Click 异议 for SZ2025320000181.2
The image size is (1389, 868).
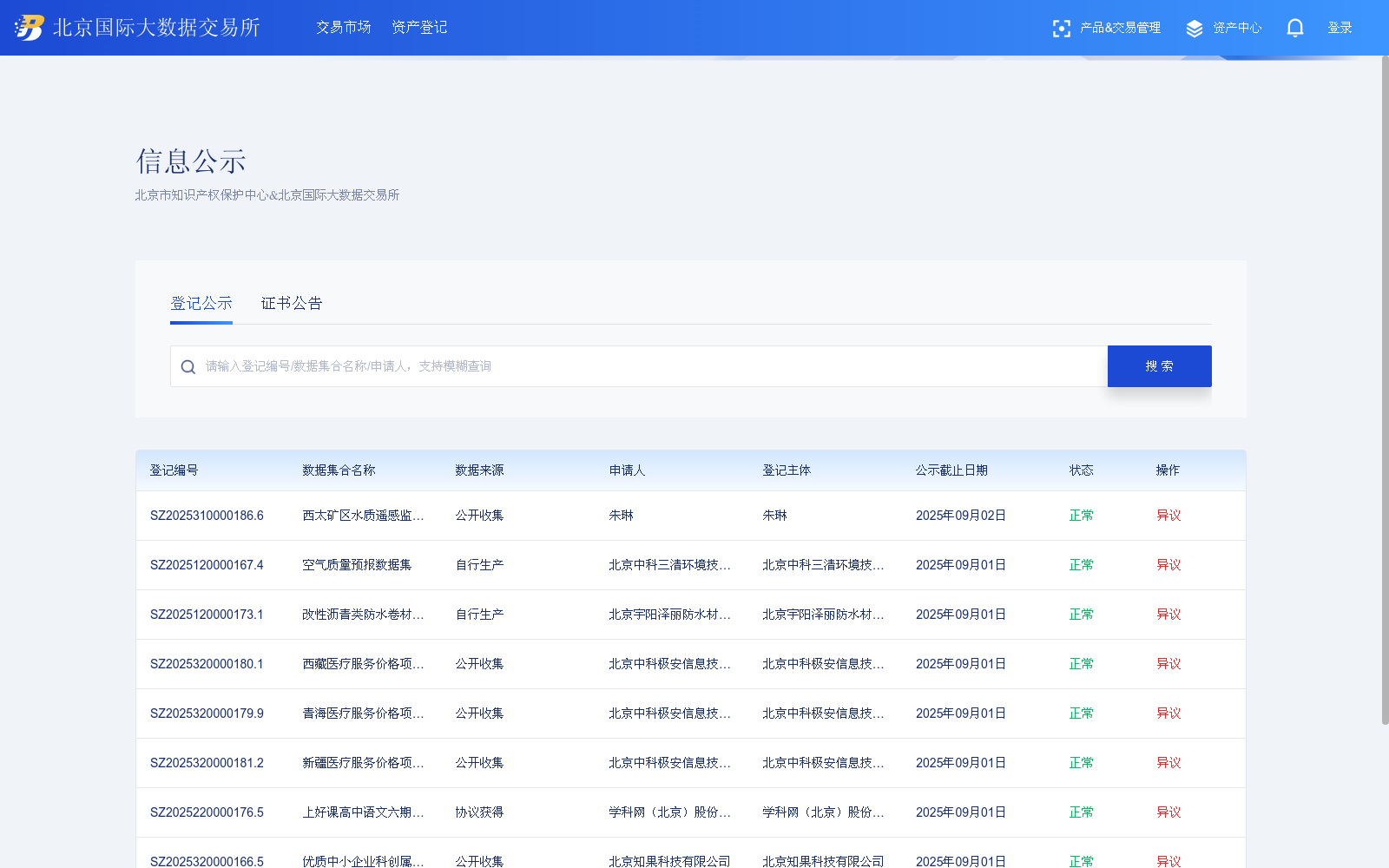tap(1168, 763)
